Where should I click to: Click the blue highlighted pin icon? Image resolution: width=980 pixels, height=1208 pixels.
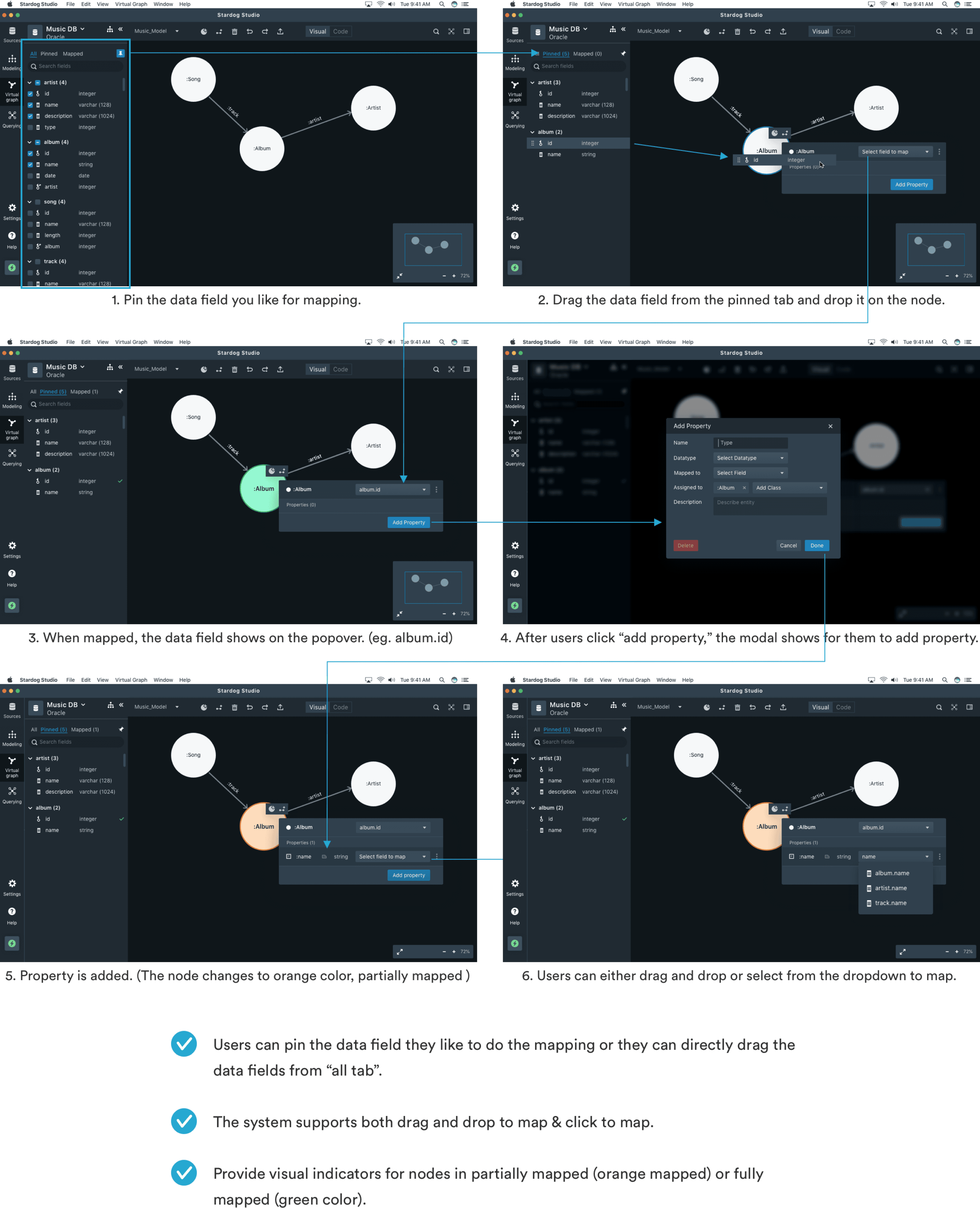[x=120, y=53]
